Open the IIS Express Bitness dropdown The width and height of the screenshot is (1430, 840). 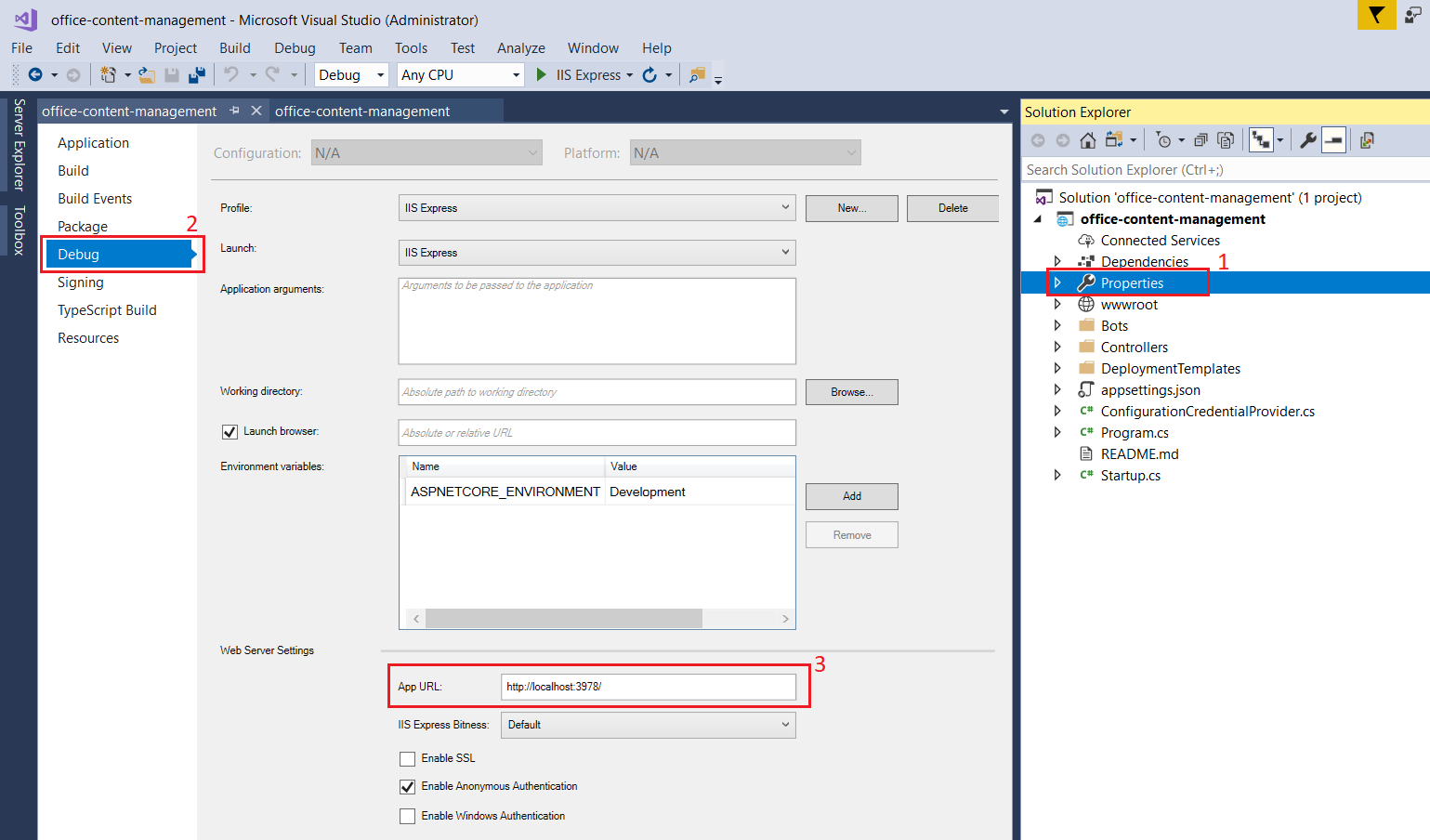click(x=648, y=725)
